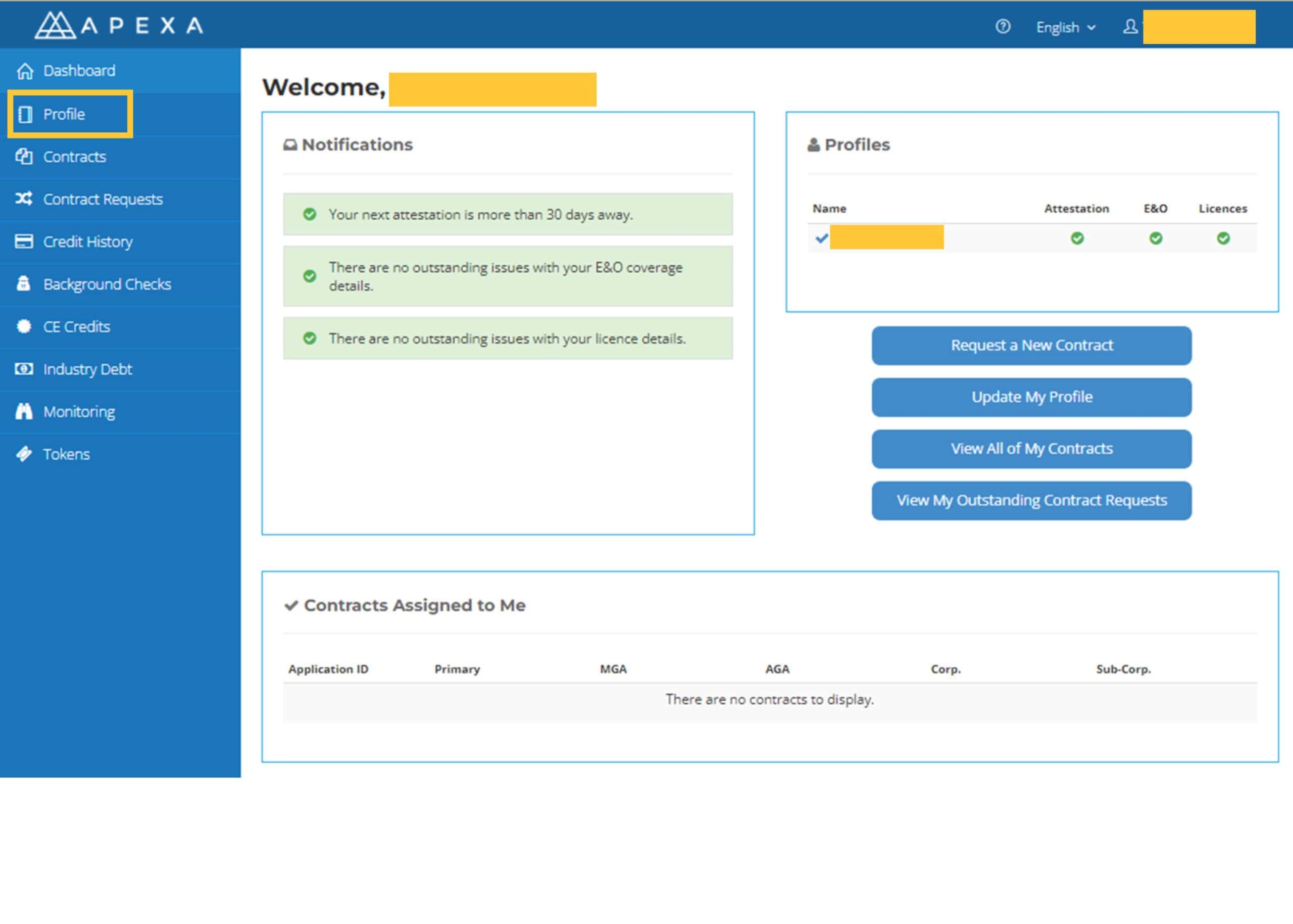Click 'There are no outstanding issues with your licence details.'
Image resolution: width=1293 pixels, height=924 pixels.
[508, 339]
